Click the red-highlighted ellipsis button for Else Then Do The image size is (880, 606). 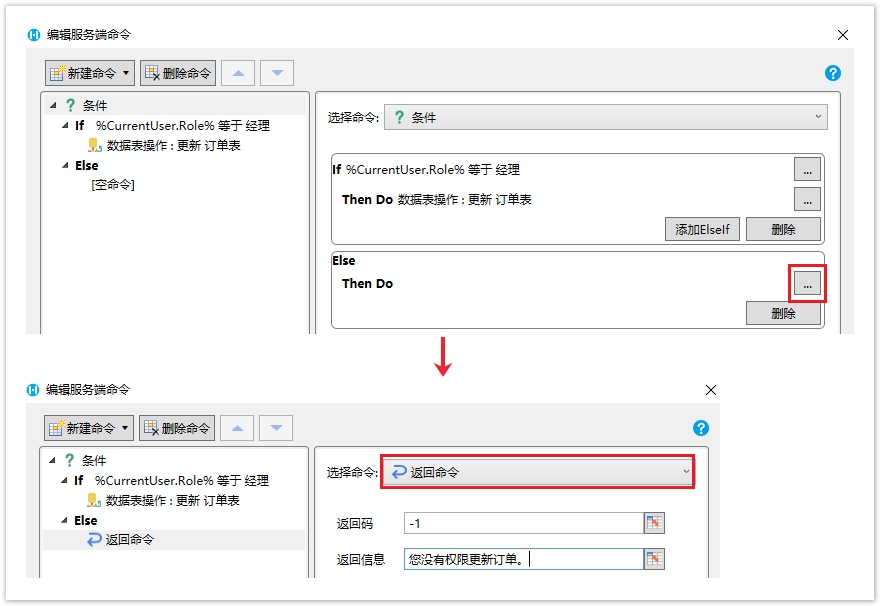807,284
